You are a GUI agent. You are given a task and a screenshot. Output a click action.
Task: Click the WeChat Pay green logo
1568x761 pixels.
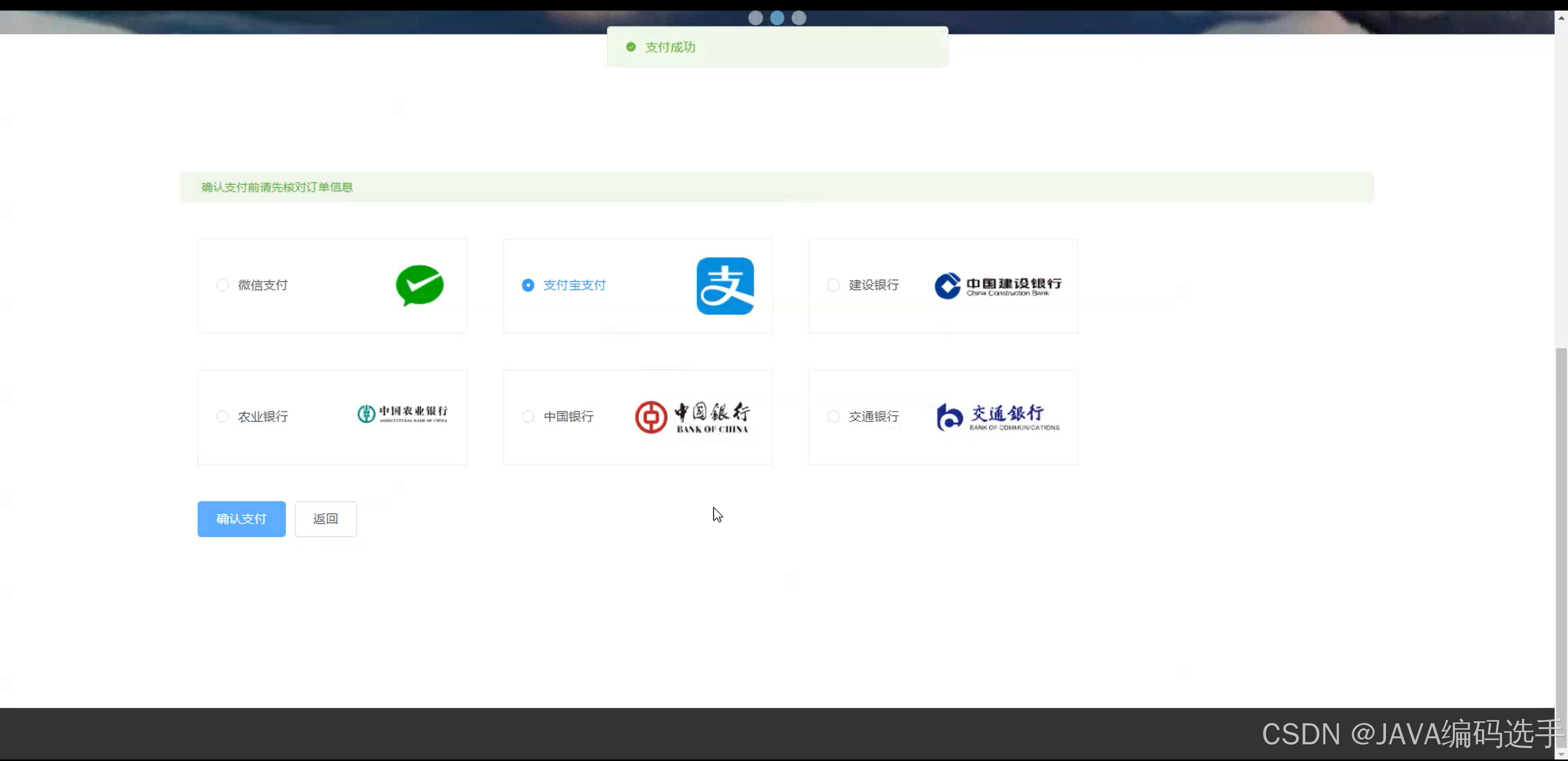pos(419,286)
